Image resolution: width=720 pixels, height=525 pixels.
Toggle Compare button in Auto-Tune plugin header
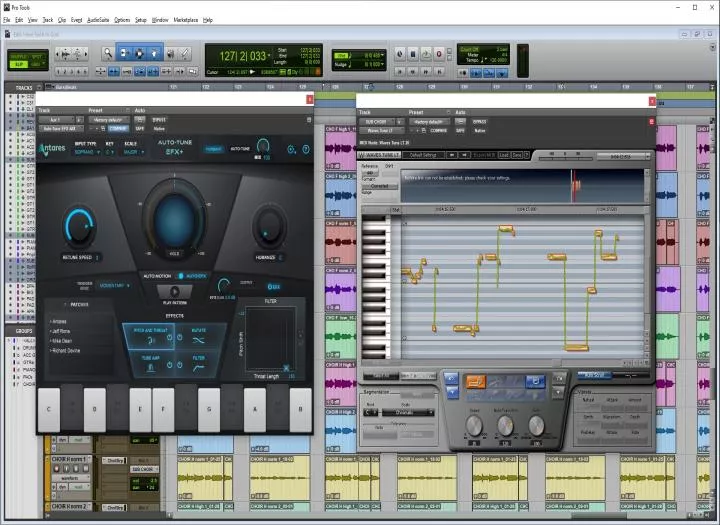[x=118, y=129]
